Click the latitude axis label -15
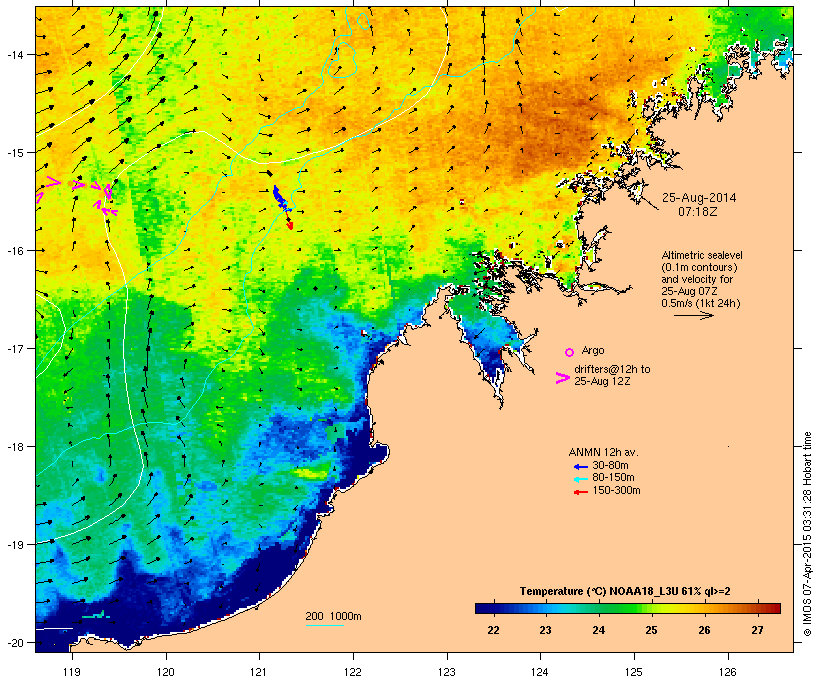The width and height of the screenshot is (820, 680). coord(14,152)
